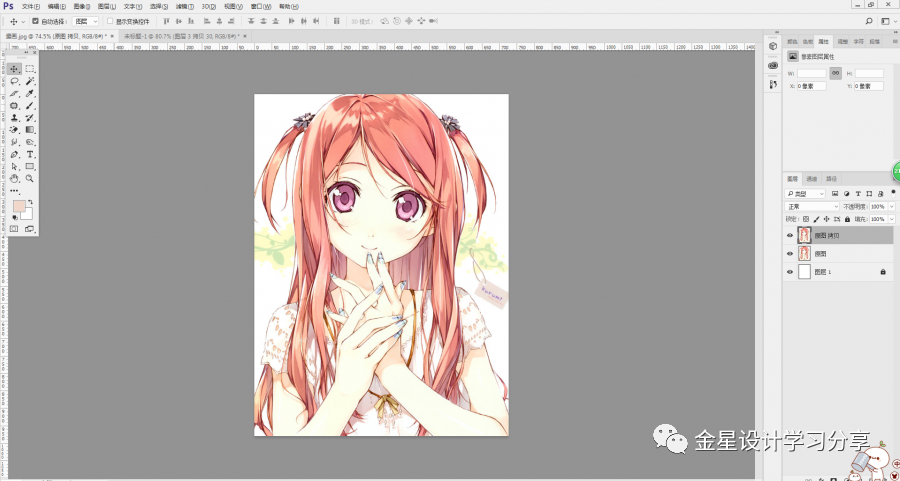Collapse the toolbox with the double-arrow
Screen dimensions: 900x481
tap(26, 52)
